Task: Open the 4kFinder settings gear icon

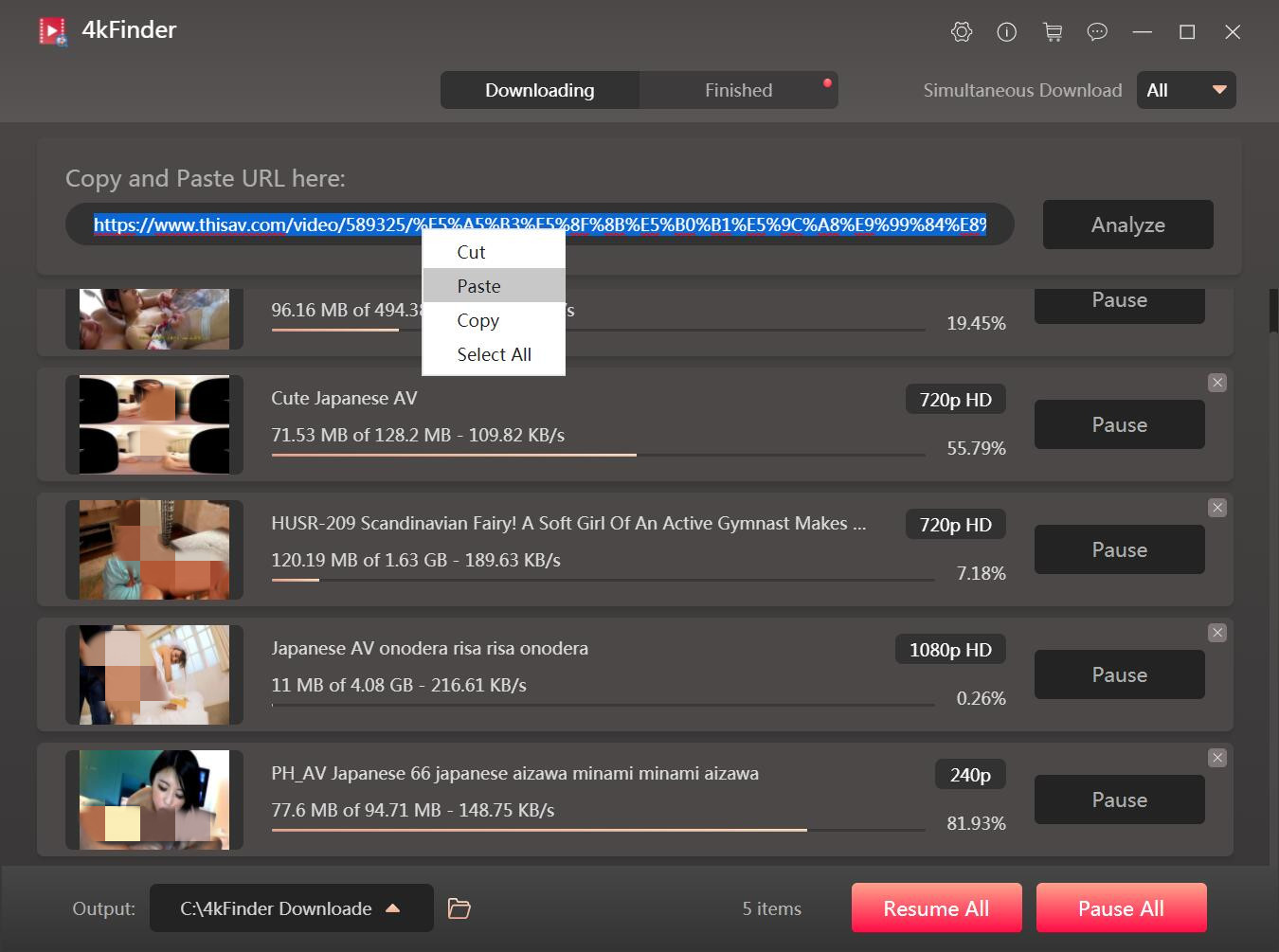Action: pyautogui.click(x=961, y=31)
